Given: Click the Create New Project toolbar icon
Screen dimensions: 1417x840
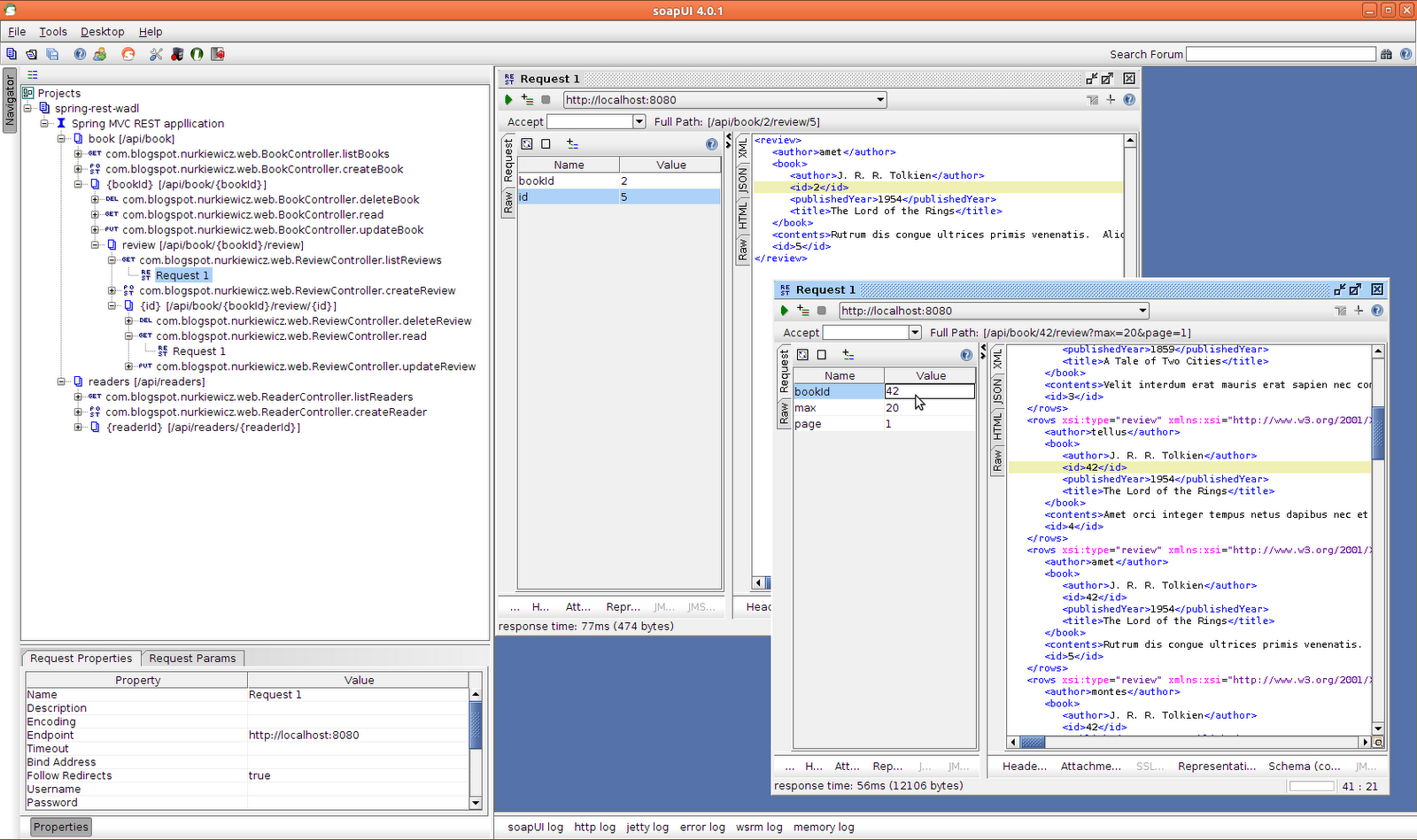Looking at the screenshot, I should coord(11,54).
